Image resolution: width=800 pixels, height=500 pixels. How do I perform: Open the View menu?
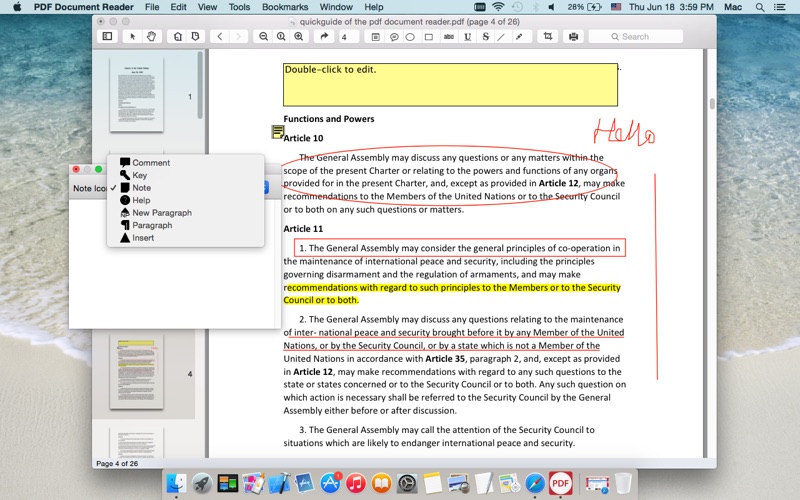click(x=207, y=7)
